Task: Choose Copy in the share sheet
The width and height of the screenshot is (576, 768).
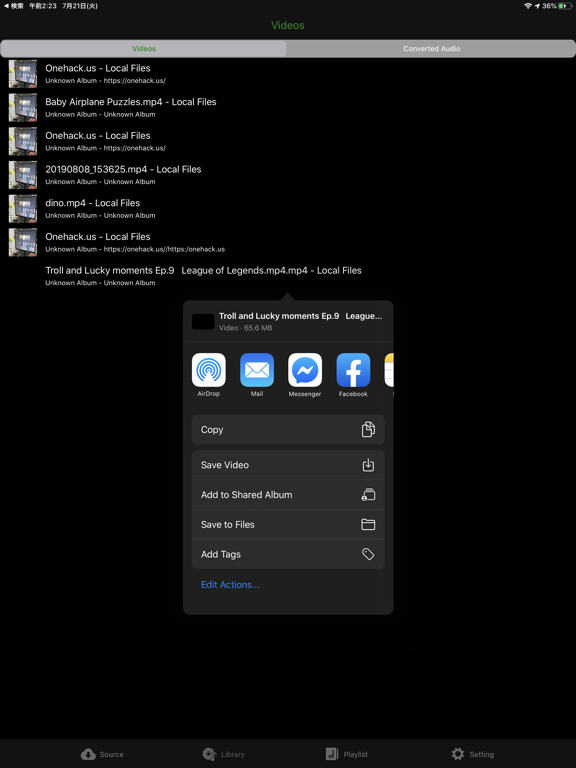Action: [288, 430]
